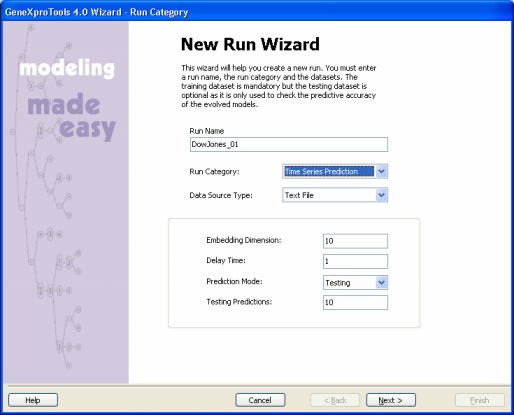Image resolution: width=514 pixels, height=415 pixels.
Task: Open the Prediction Mode dropdown arrow
Action: click(x=381, y=283)
